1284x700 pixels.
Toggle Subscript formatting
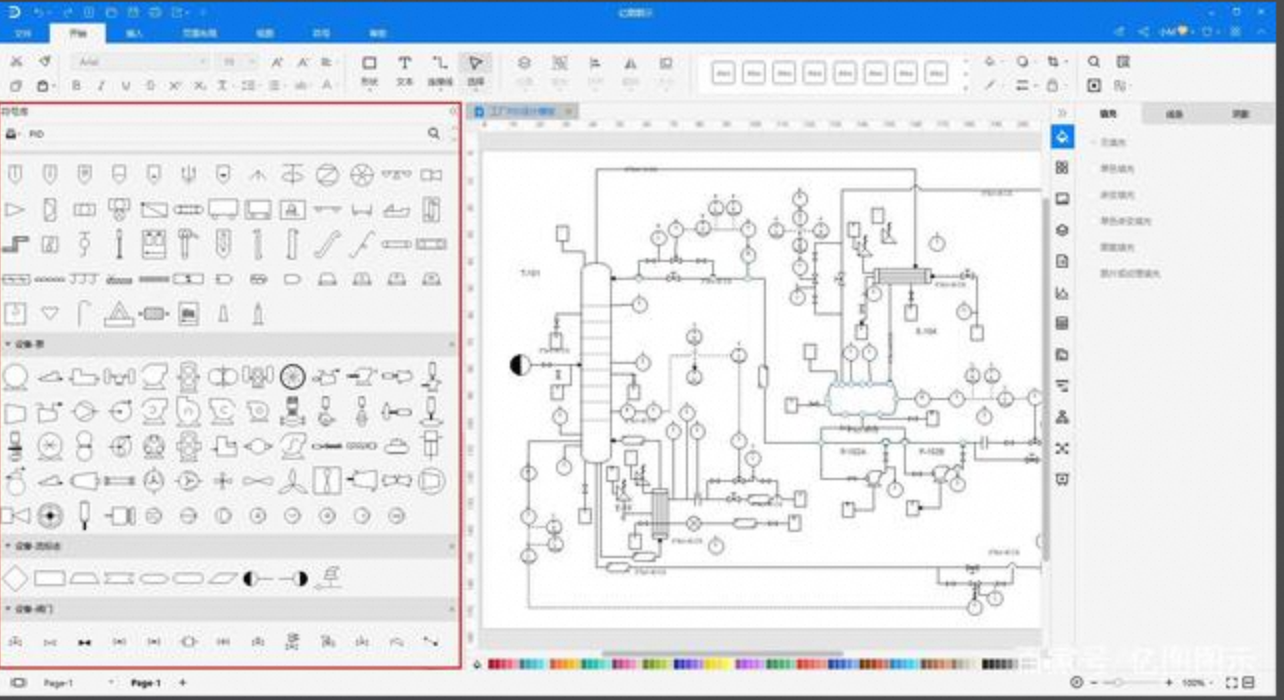coord(198,86)
